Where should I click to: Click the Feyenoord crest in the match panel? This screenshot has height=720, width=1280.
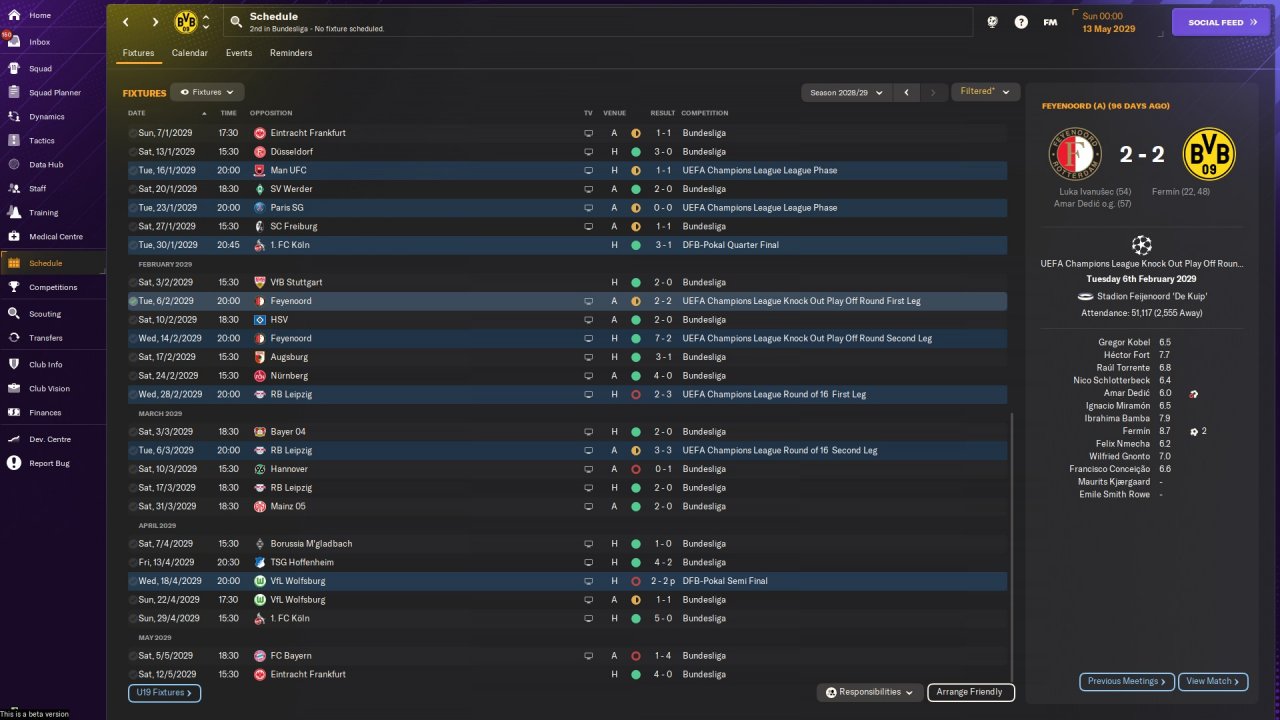coord(1075,154)
